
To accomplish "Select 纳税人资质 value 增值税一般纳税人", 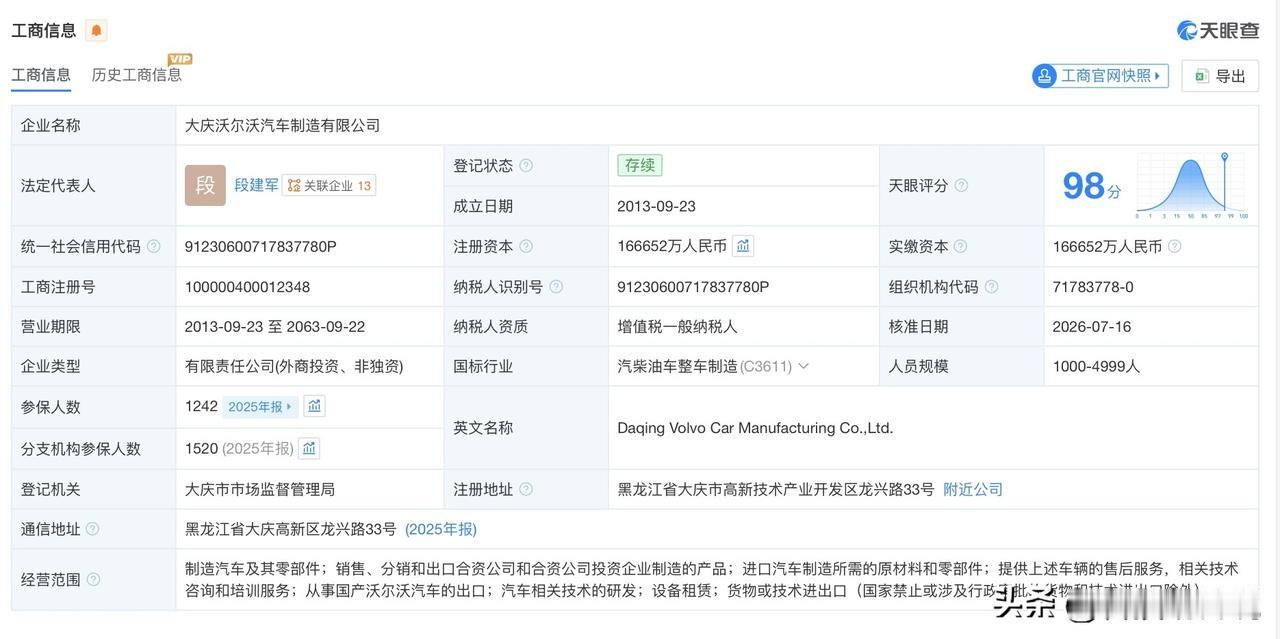I will point(677,326).
